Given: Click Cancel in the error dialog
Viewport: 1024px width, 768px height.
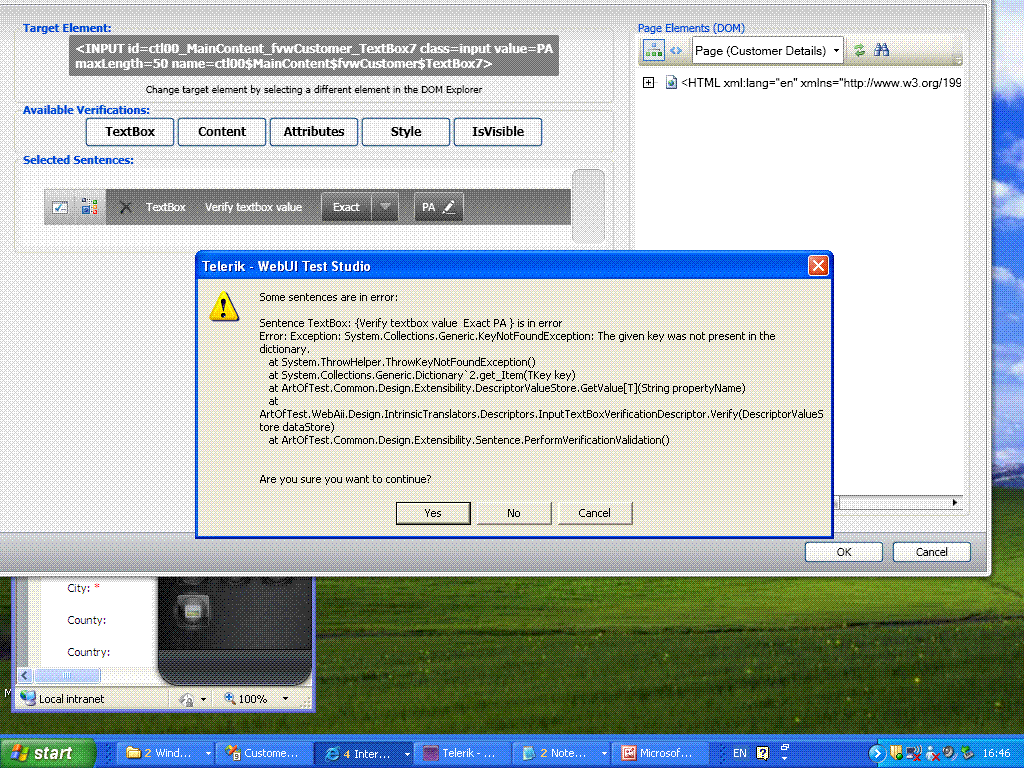Looking at the screenshot, I should tap(594, 513).
